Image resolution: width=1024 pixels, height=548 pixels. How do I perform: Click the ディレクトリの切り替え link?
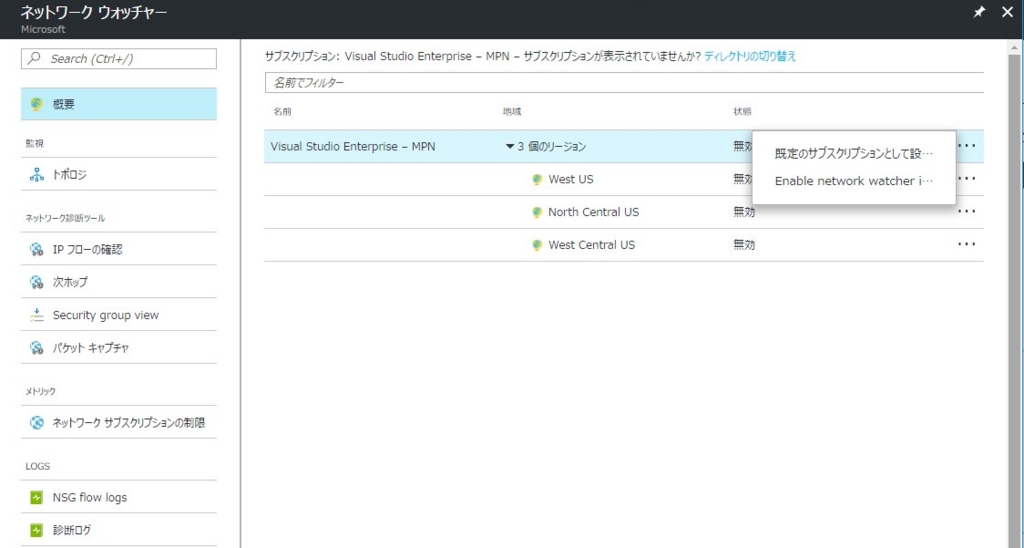point(750,56)
